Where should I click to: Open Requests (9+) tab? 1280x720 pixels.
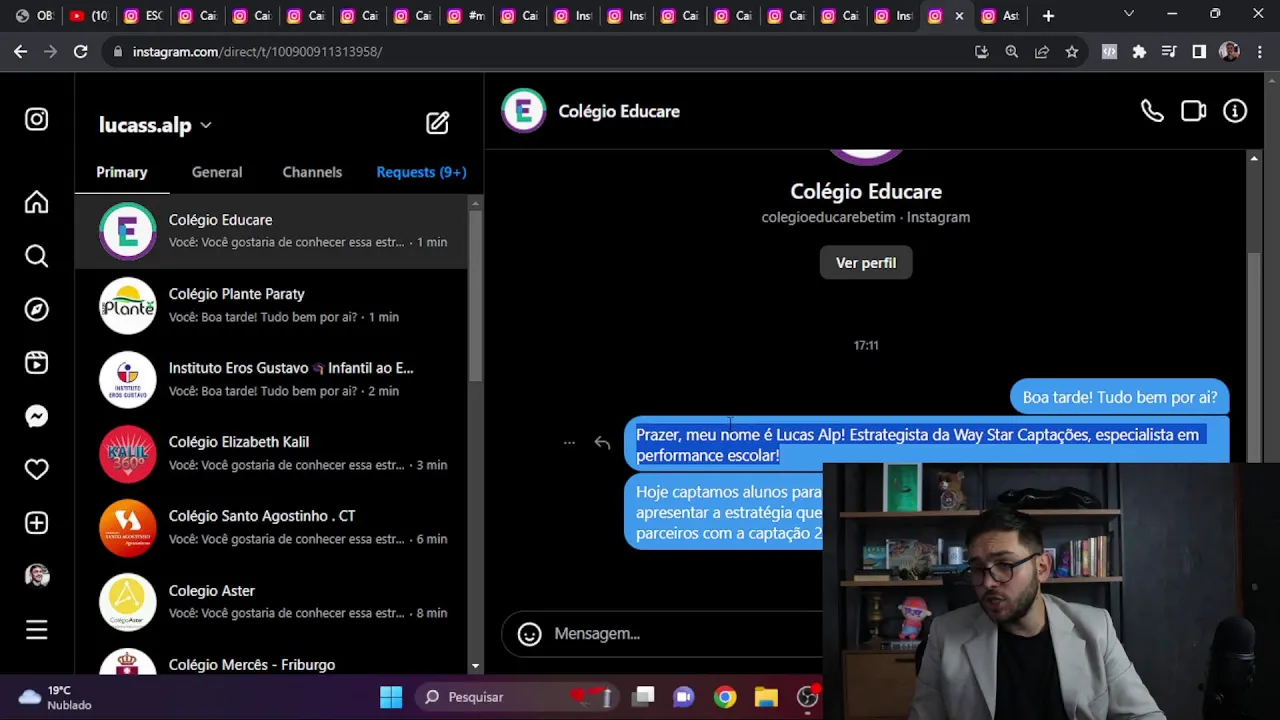[x=421, y=172]
